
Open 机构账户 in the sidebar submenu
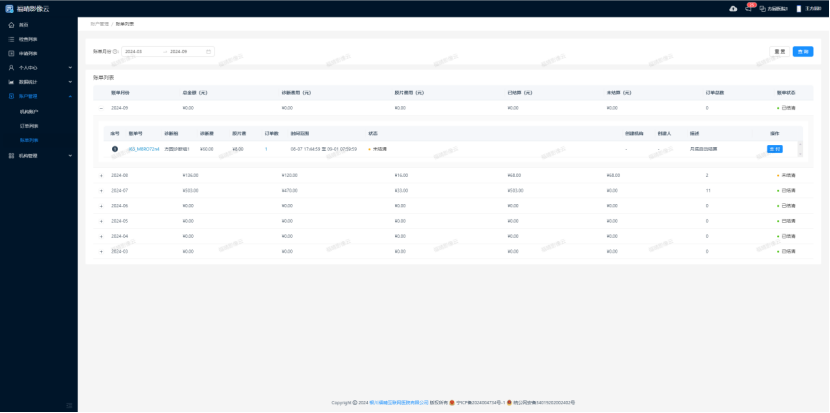click(29, 111)
